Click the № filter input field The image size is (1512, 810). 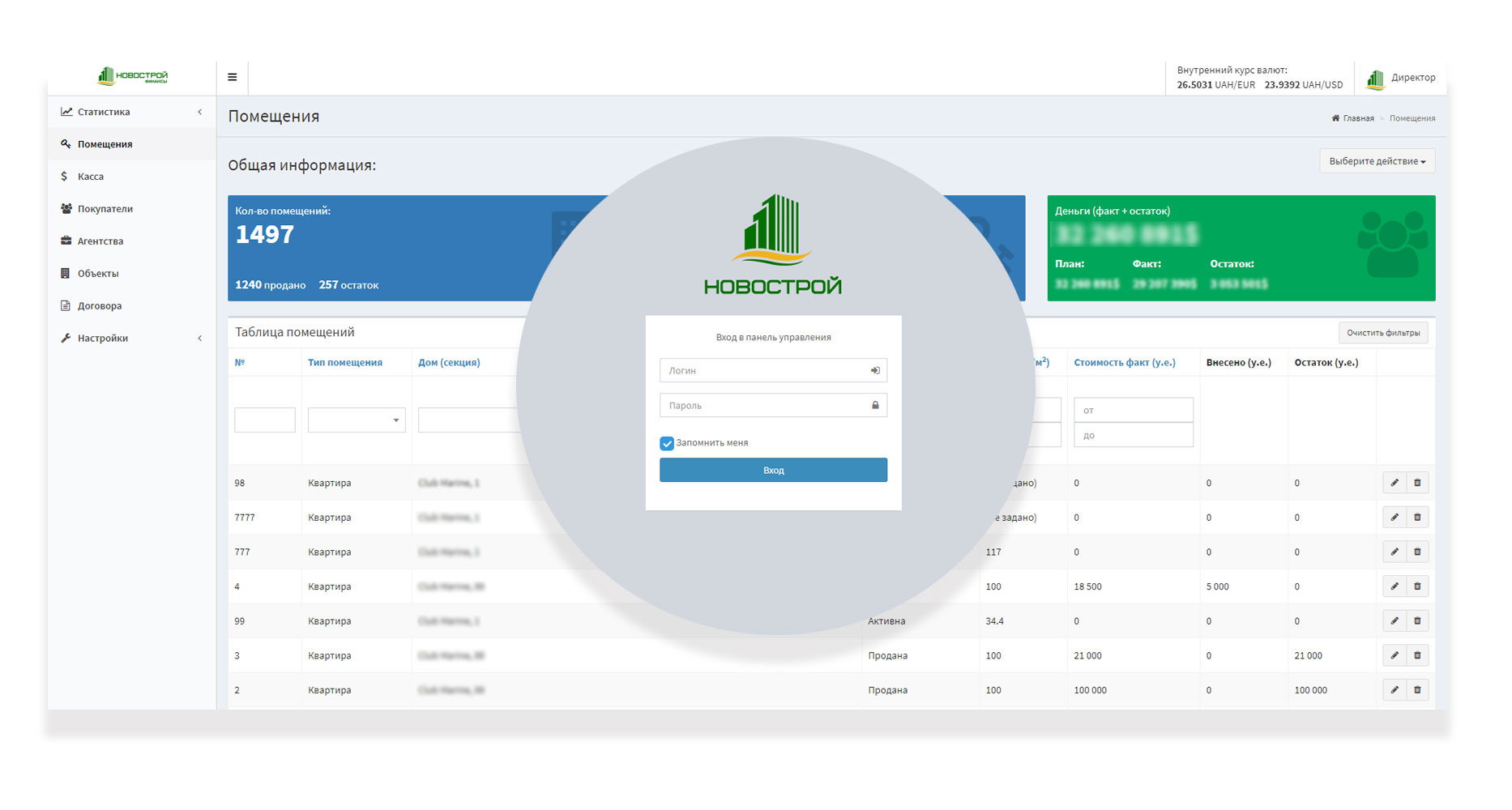[x=265, y=420]
